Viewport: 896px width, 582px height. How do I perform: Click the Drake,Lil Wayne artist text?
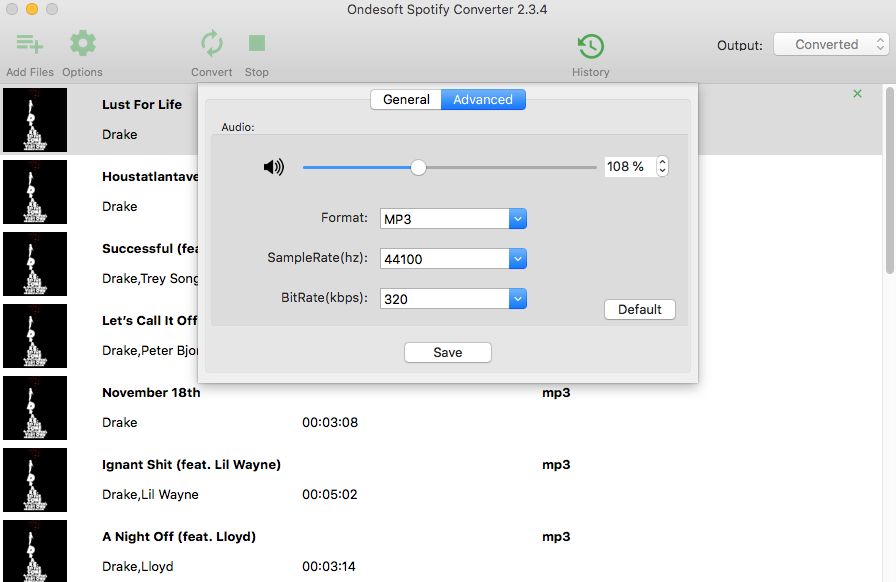tap(150, 495)
